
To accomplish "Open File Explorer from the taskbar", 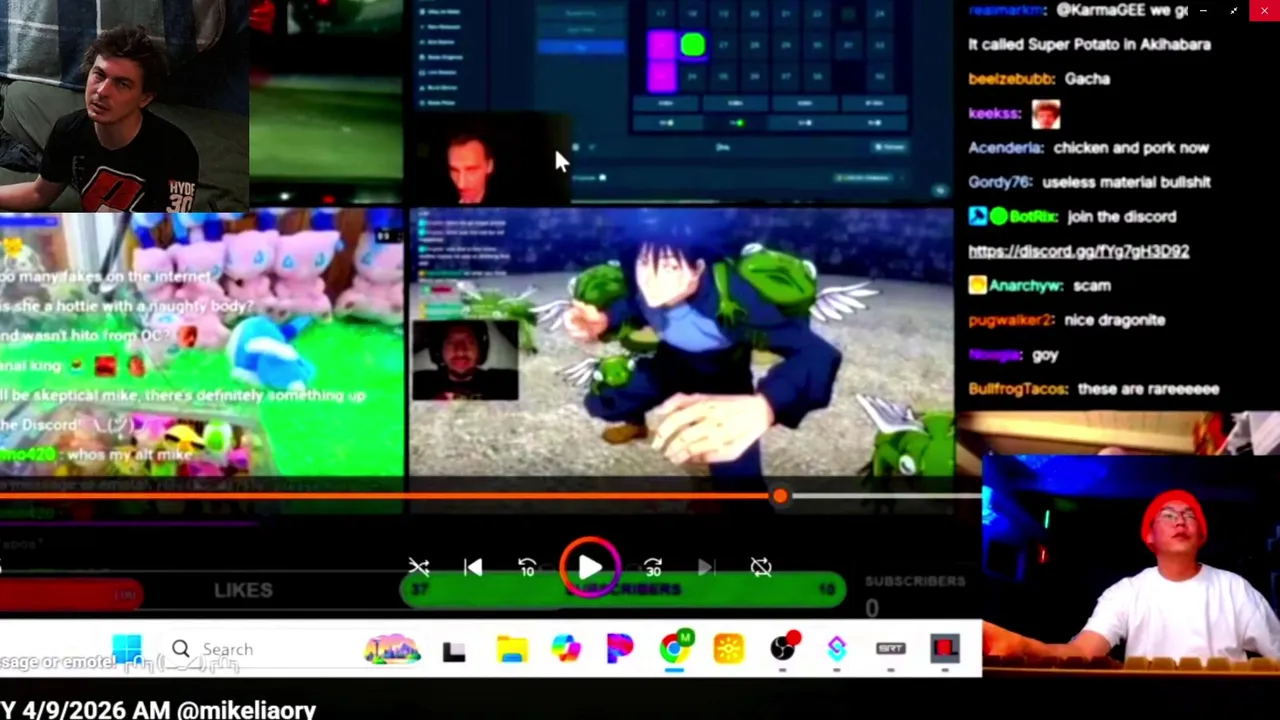I will point(512,650).
